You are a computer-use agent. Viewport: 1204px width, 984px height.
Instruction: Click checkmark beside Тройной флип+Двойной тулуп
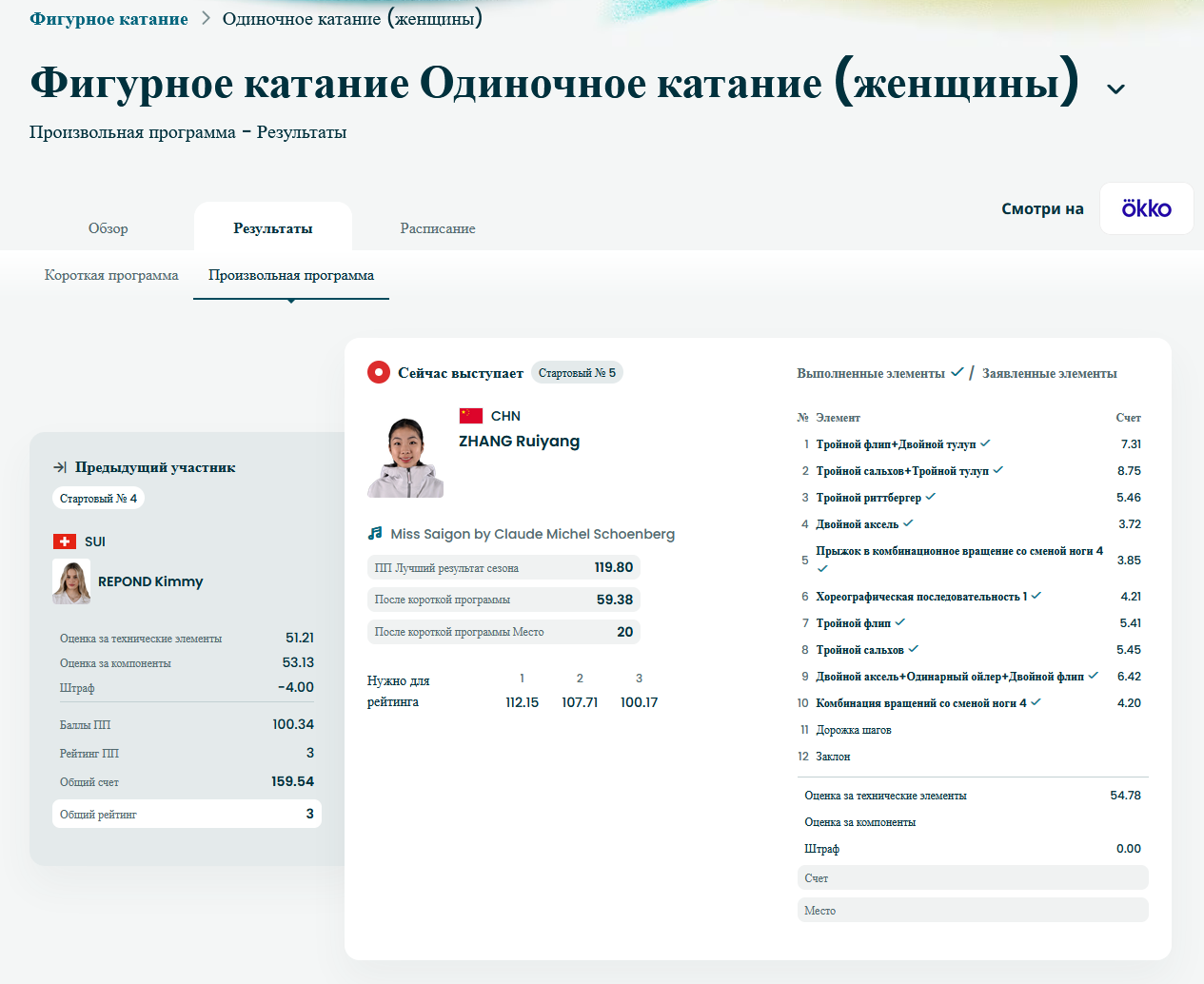click(986, 443)
